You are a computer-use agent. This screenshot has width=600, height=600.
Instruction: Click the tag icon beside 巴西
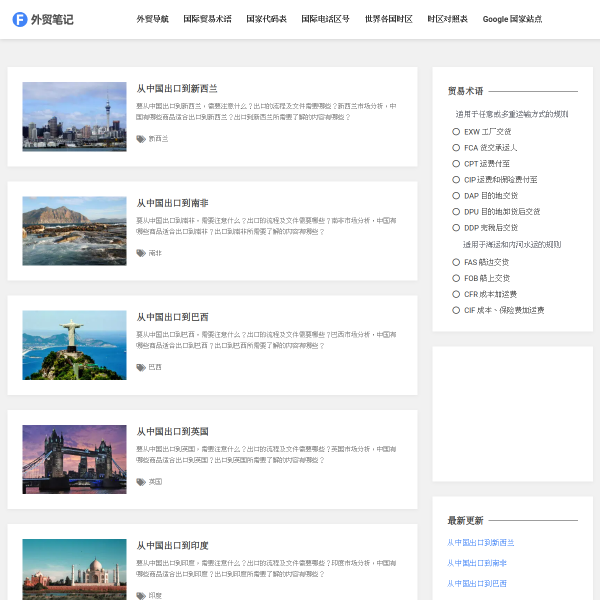(x=141, y=367)
